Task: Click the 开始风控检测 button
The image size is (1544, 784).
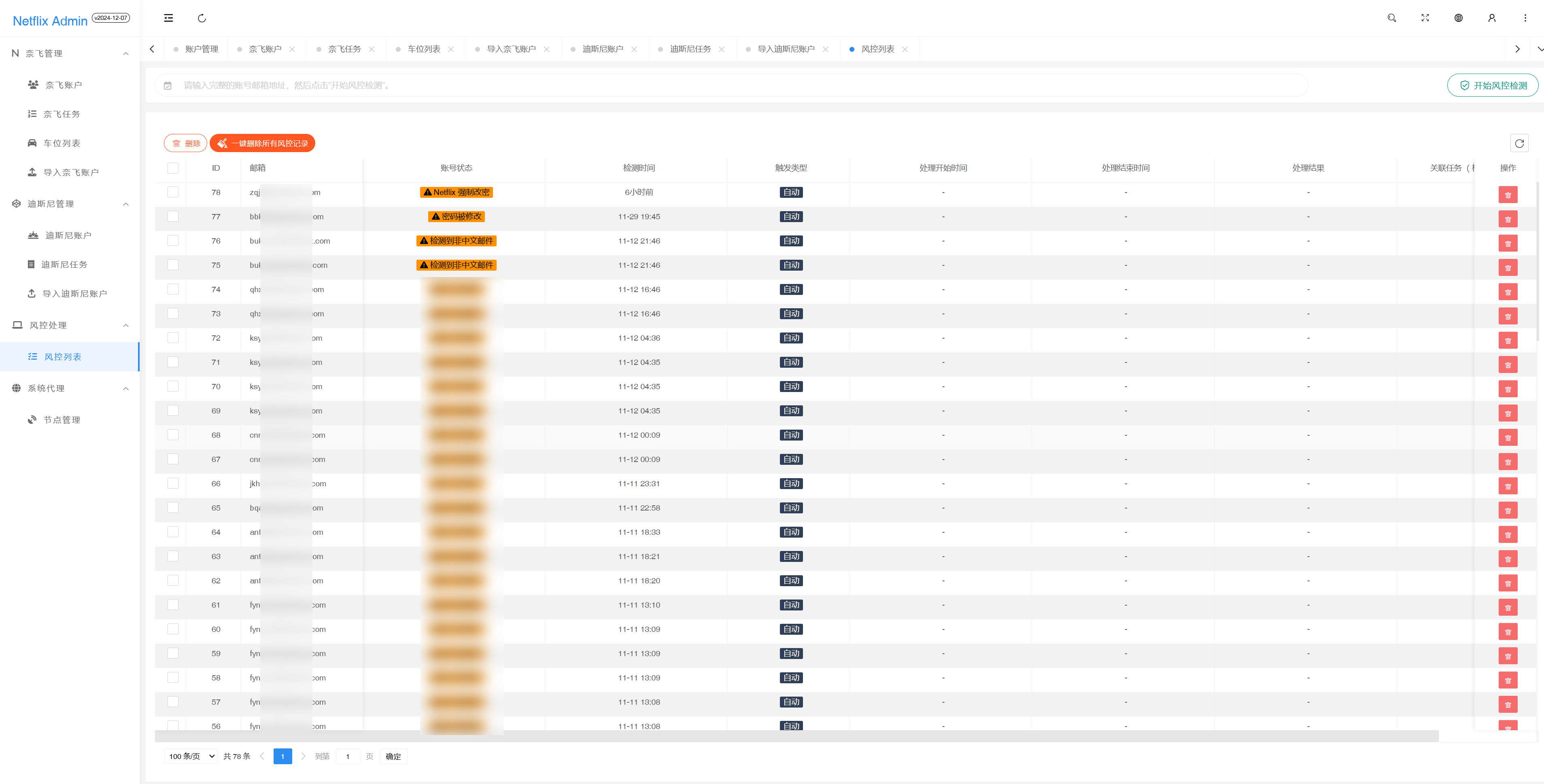Action: tap(1493, 85)
